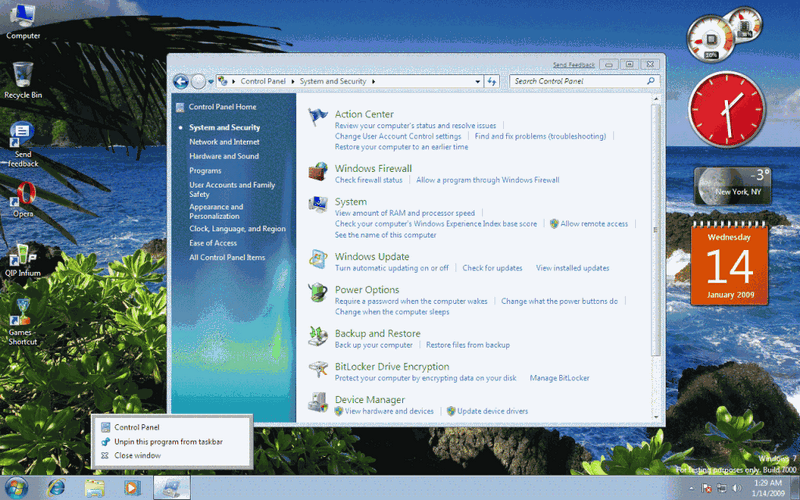Click the System monitor icon
The width and height of the screenshot is (800, 500).
coord(318,204)
